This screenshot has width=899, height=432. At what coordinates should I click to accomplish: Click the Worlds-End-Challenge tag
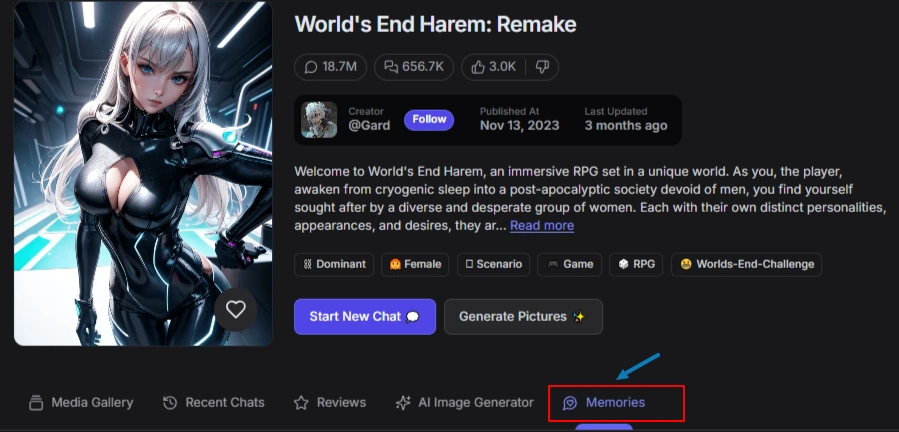coord(748,265)
